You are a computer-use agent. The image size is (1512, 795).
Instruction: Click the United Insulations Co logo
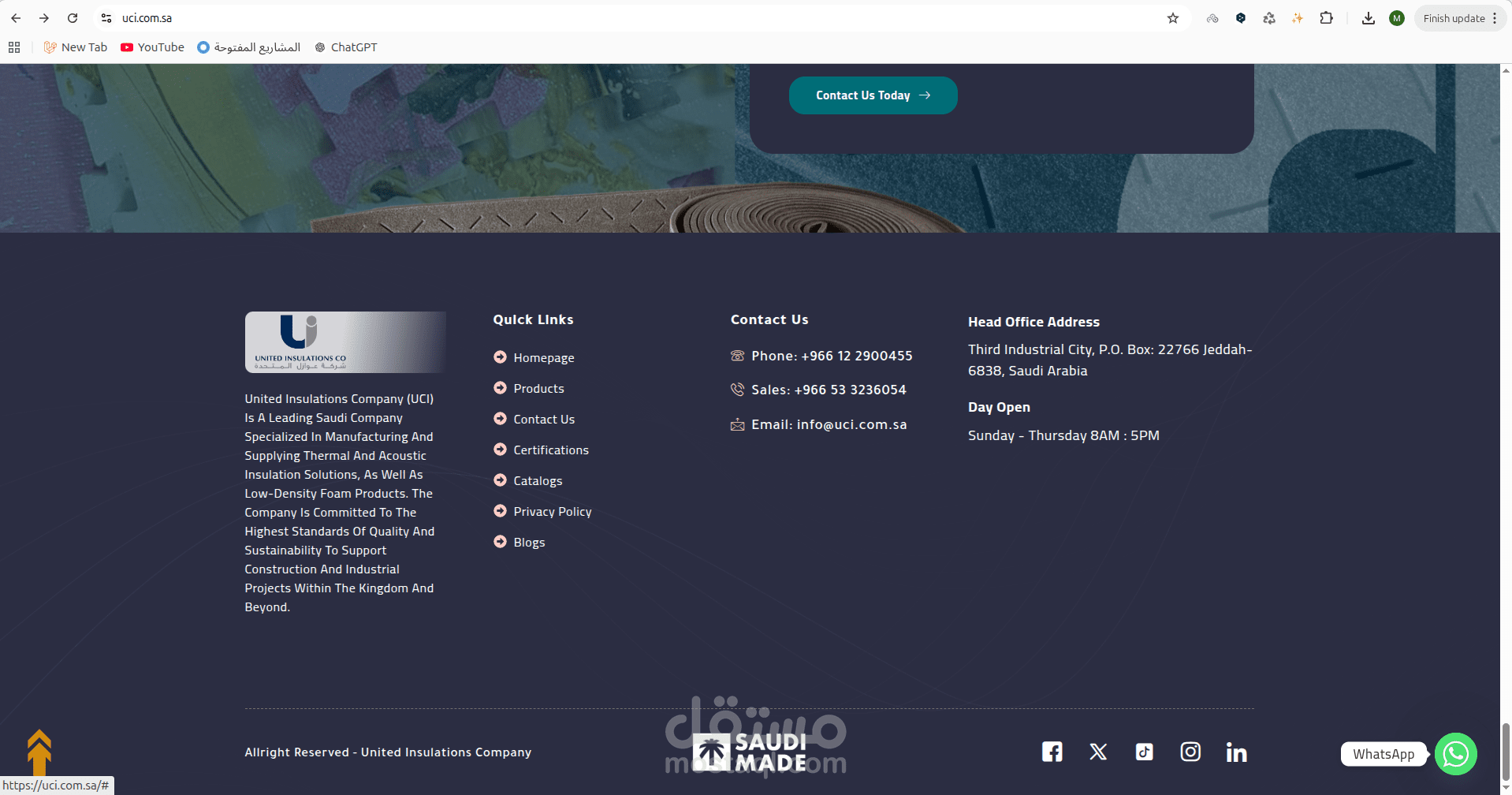click(x=345, y=342)
